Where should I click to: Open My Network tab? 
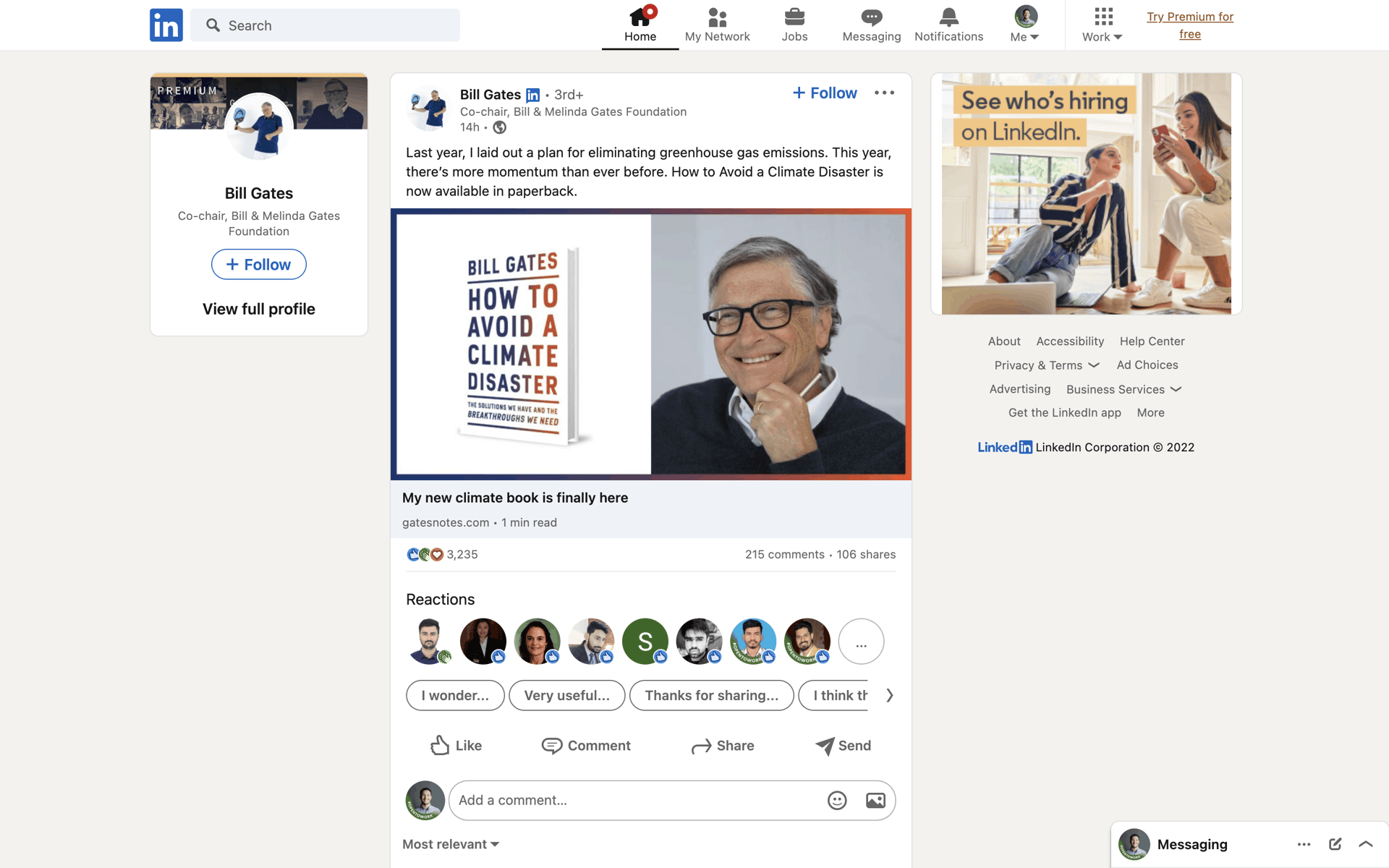pyautogui.click(x=717, y=25)
